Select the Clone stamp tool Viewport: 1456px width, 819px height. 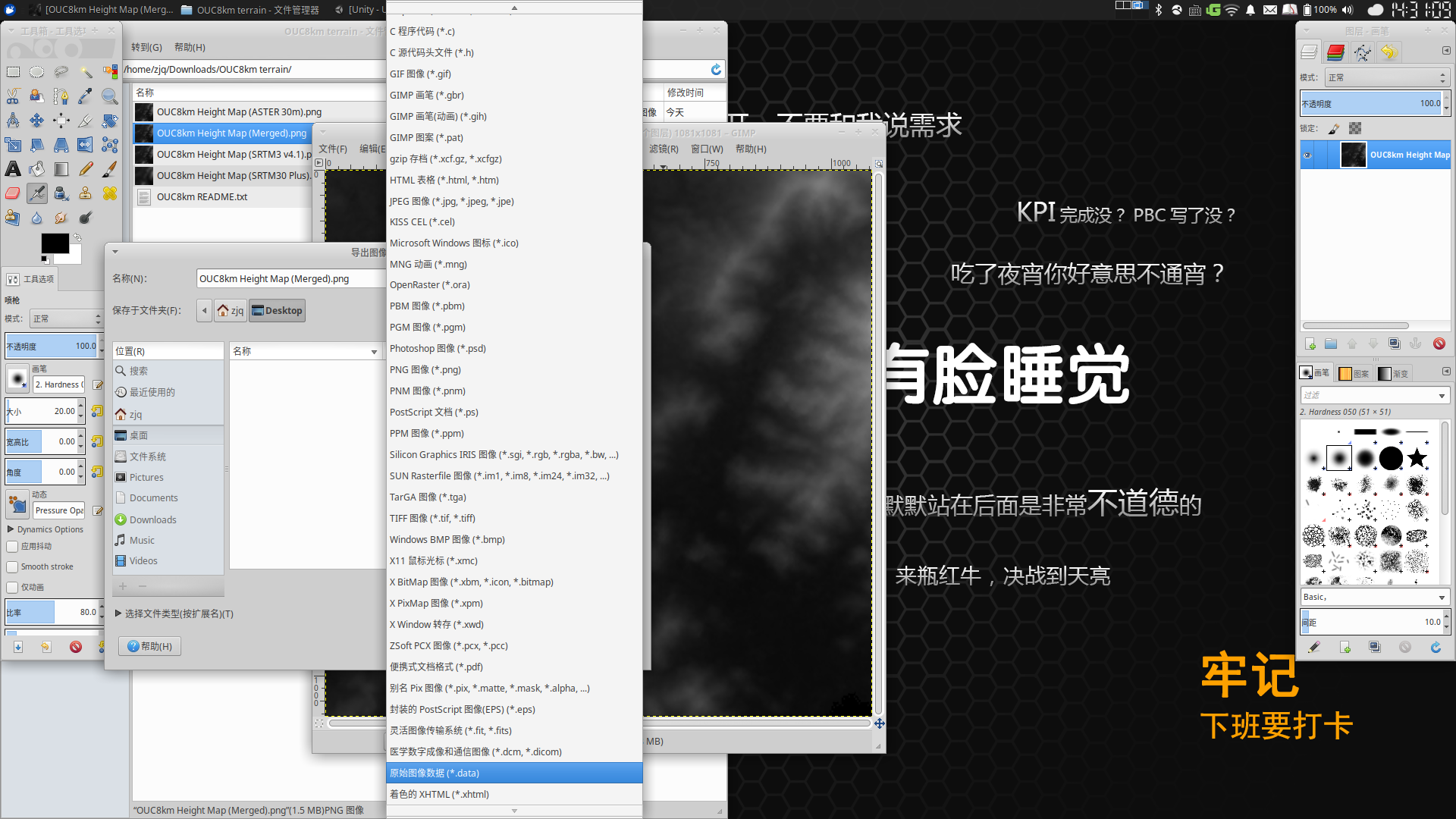85,193
